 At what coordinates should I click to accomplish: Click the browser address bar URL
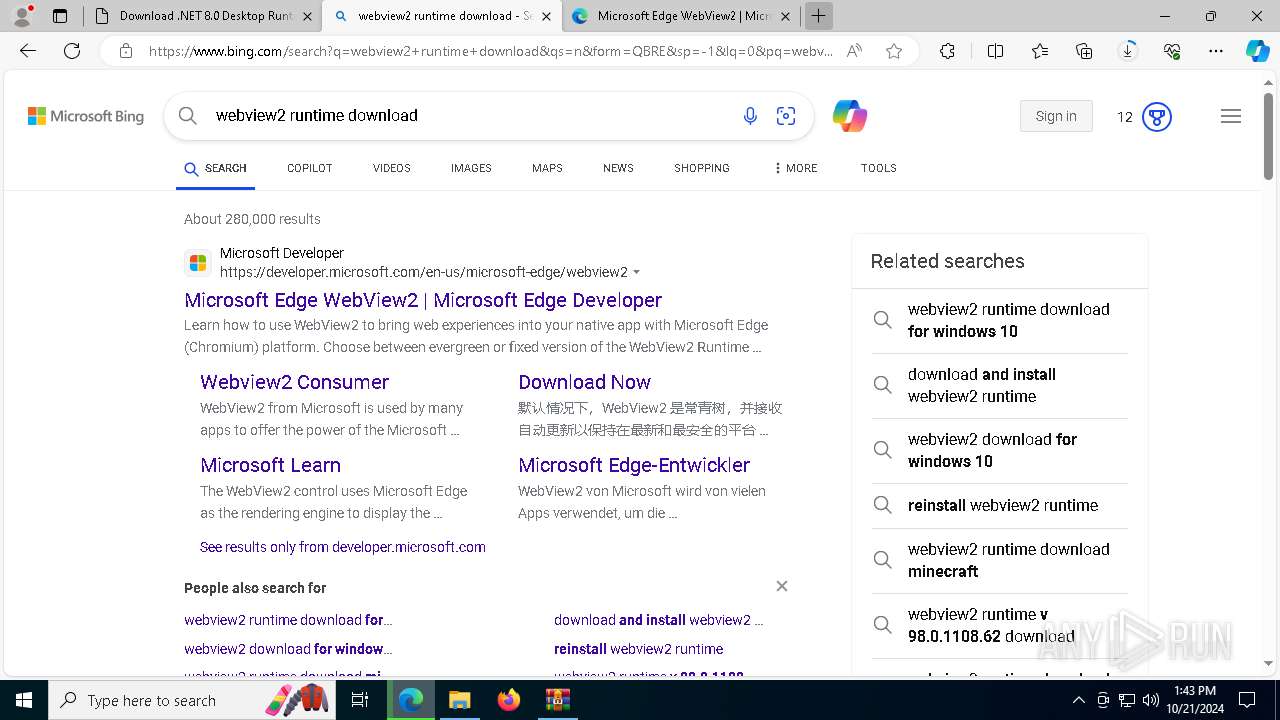[x=490, y=51]
